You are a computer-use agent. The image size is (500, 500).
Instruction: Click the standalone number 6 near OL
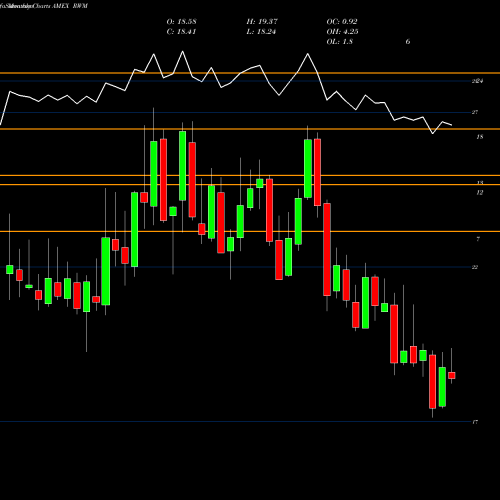pyautogui.click(x=408, y=42)
